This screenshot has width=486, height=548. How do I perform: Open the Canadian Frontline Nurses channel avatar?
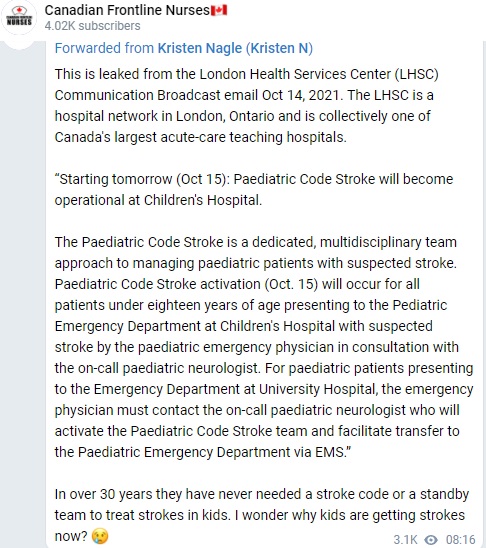point(19,18)
